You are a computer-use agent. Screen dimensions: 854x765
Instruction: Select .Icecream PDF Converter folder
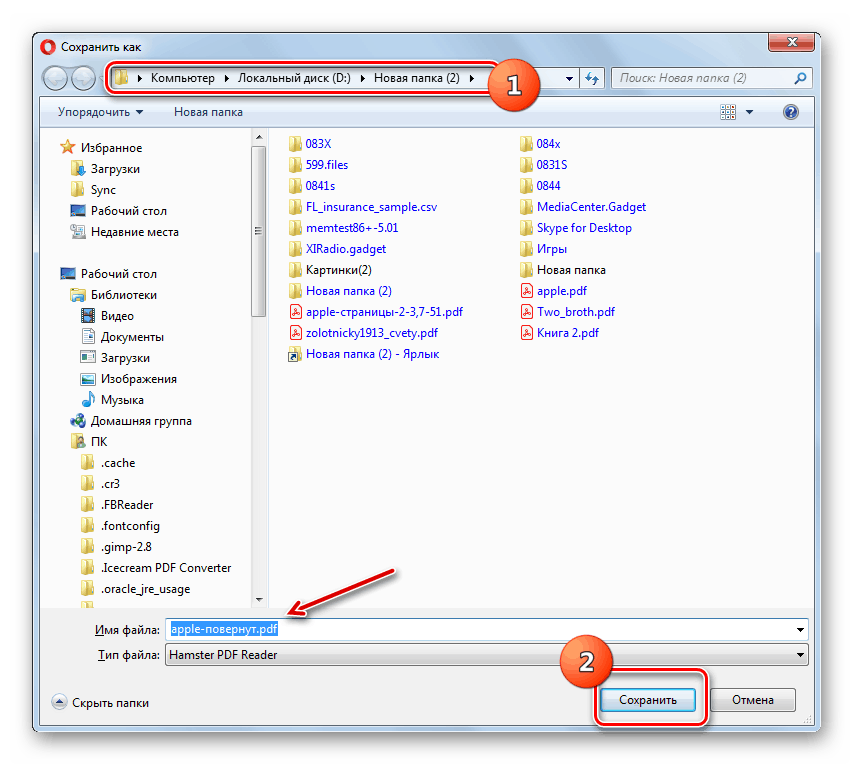166,568
